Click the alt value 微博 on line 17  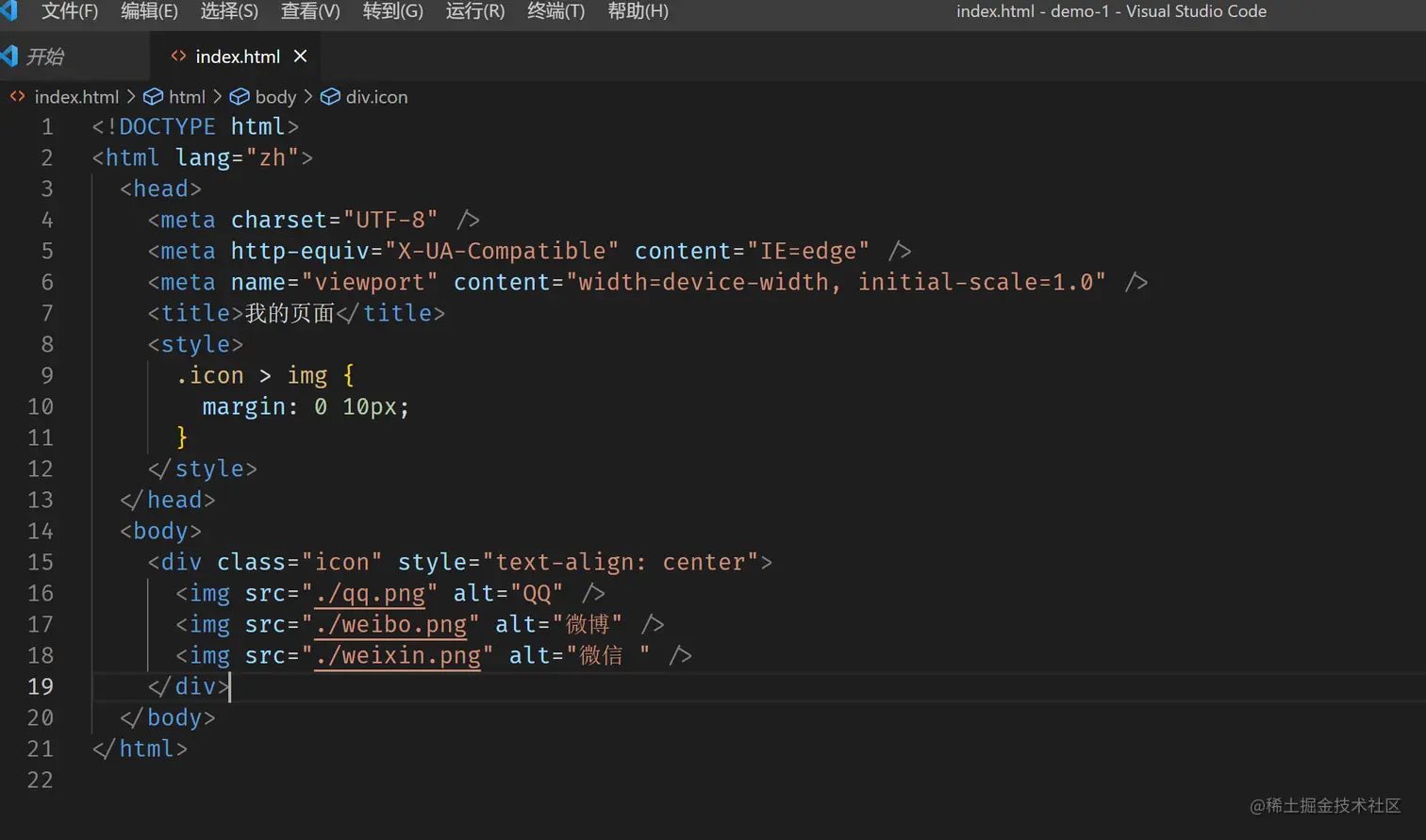point(588,624)
